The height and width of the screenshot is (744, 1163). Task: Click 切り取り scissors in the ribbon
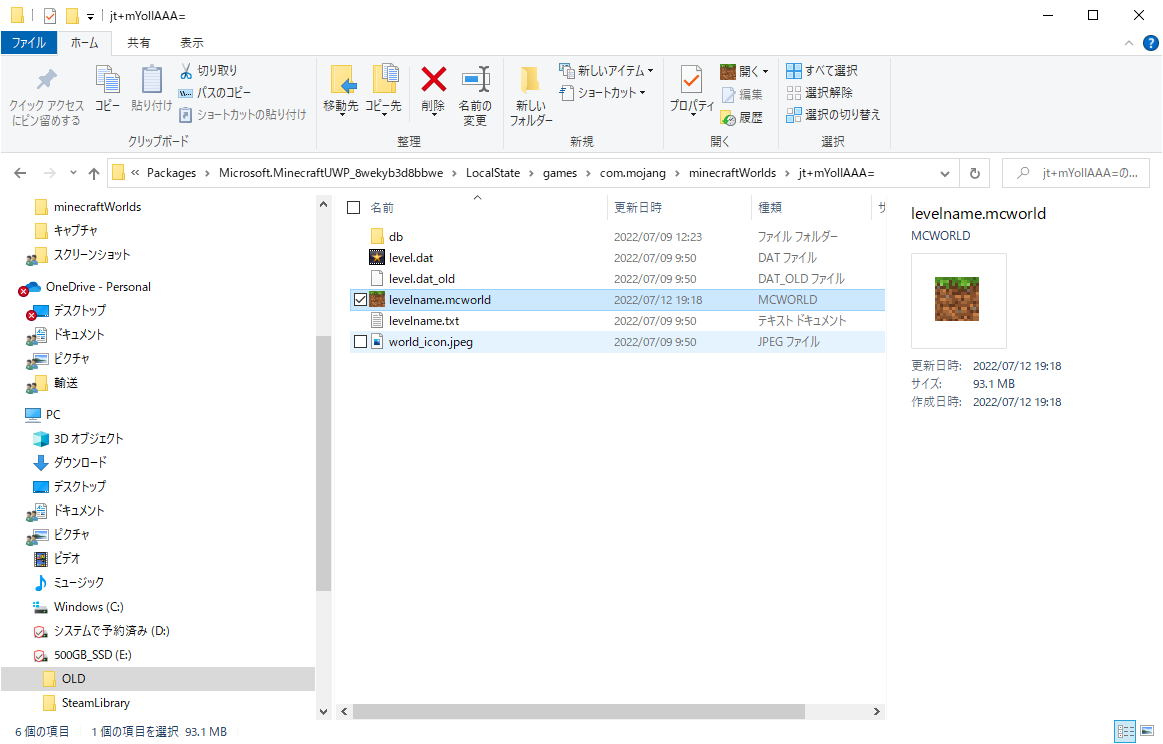pos(208,70)
